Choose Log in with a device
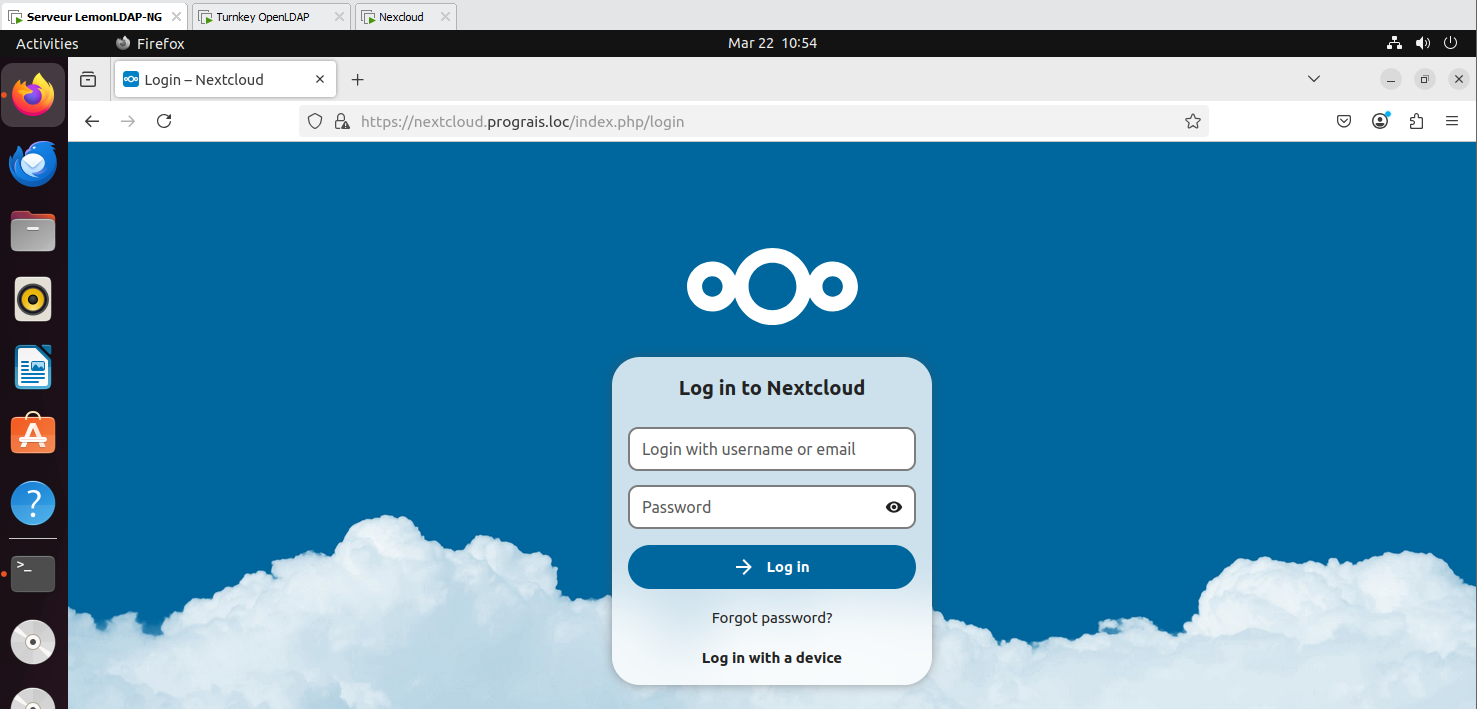 (x=772, y=658)
